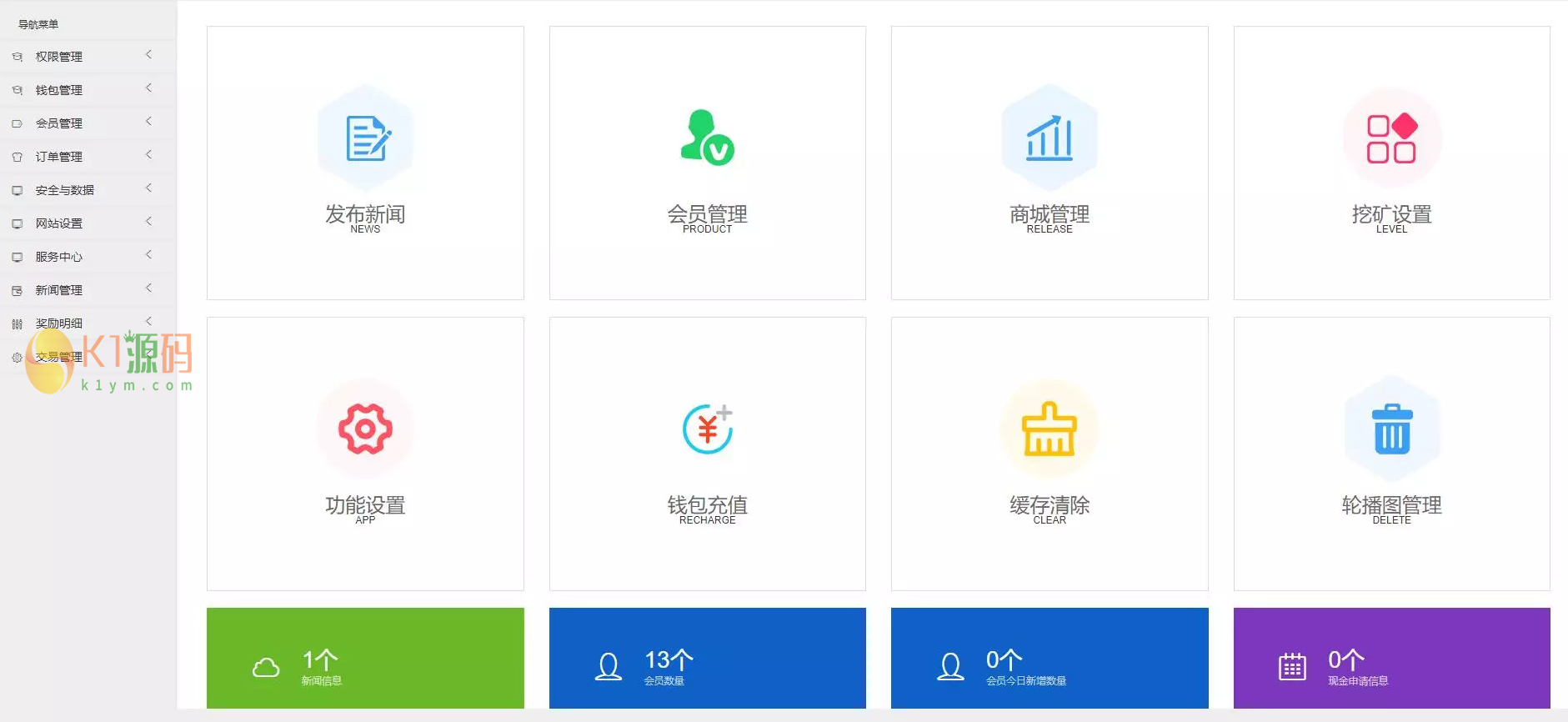
Task: Click the 会员数量 label text
Action: click(x=664, y=681)
